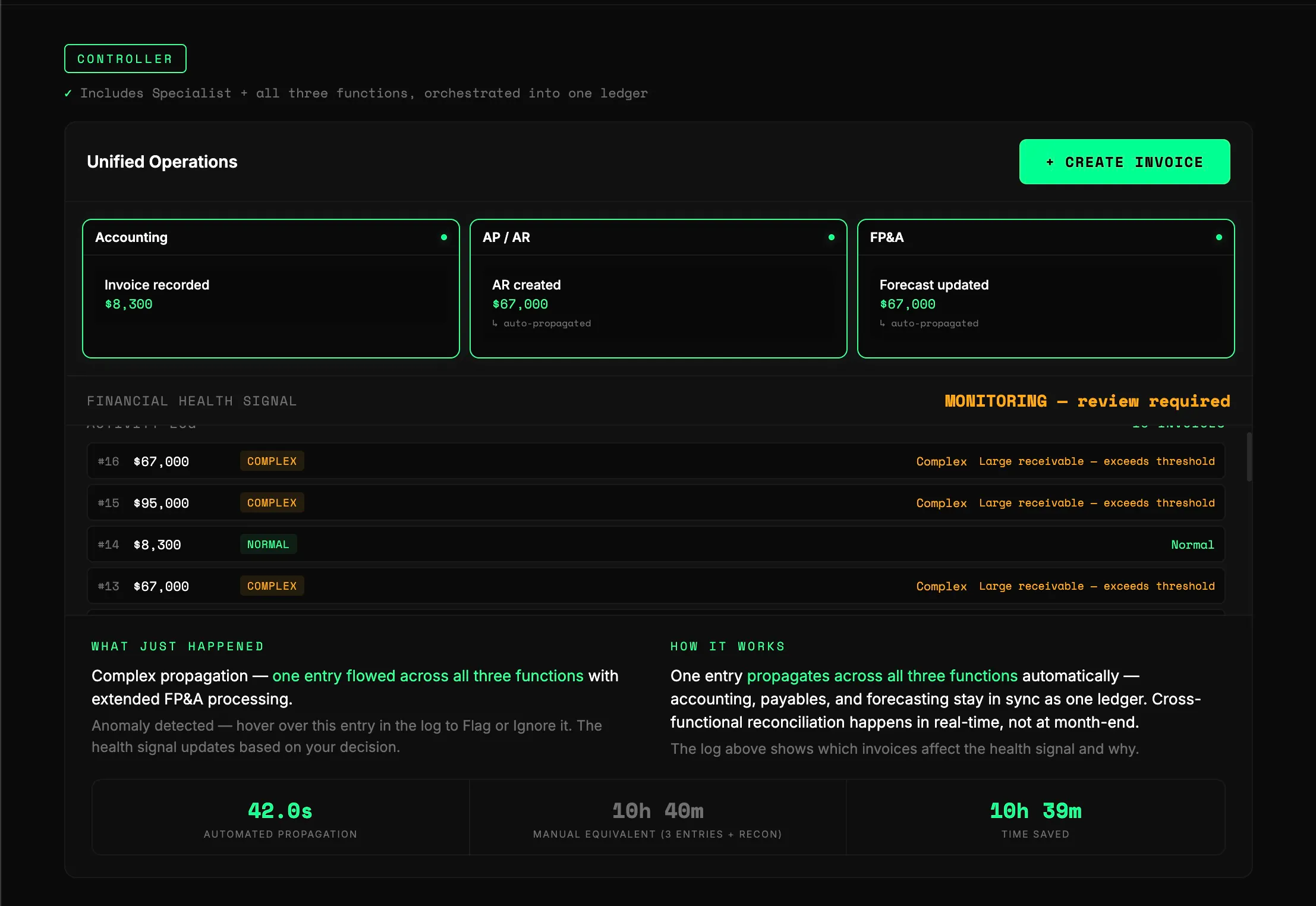Screen dimensions: 1316x906
Task: Click the Unified Operations heading
Action: (162, 162)
